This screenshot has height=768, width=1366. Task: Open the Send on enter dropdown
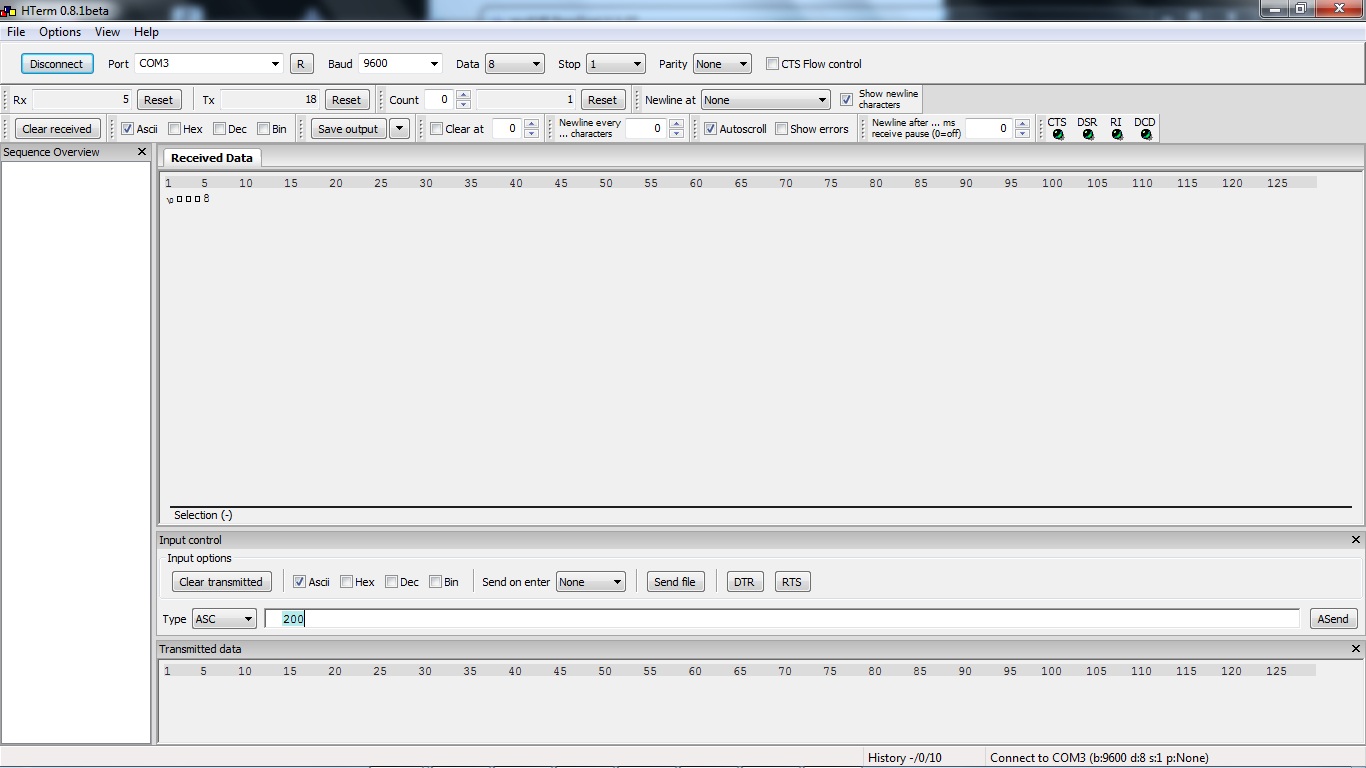coord(591,582)
